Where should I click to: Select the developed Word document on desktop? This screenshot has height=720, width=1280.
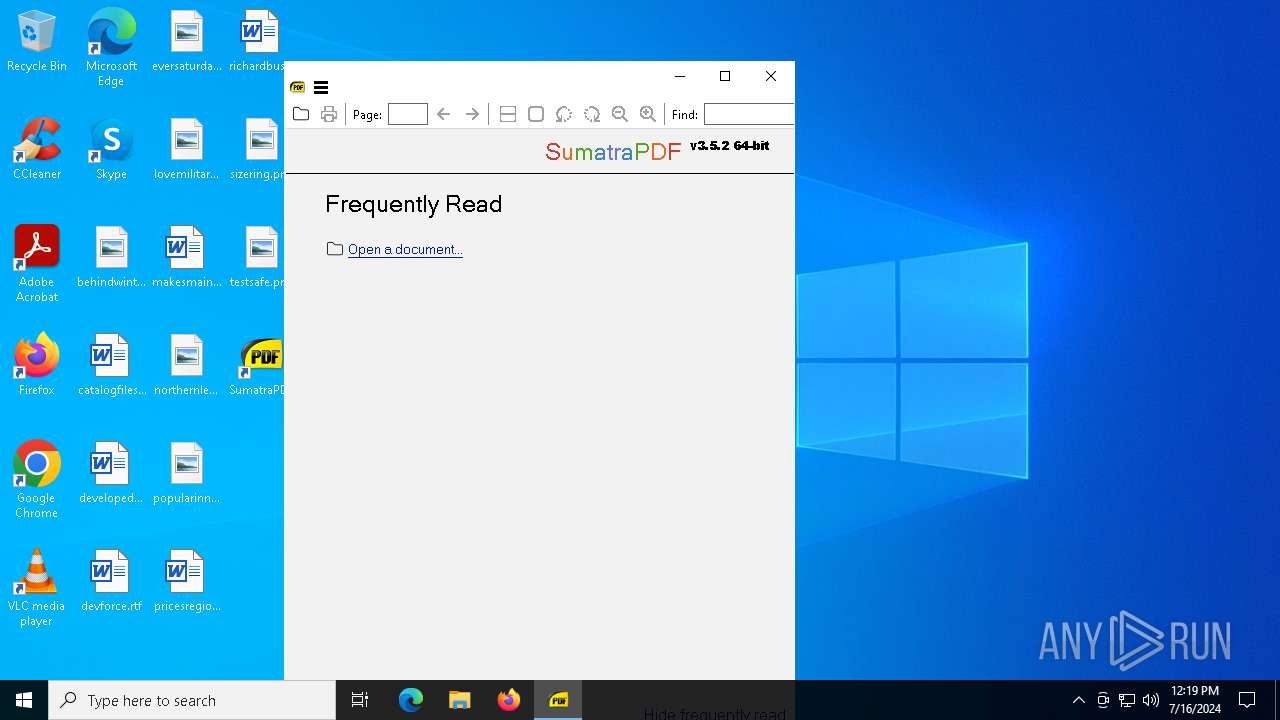click(111, 473)
